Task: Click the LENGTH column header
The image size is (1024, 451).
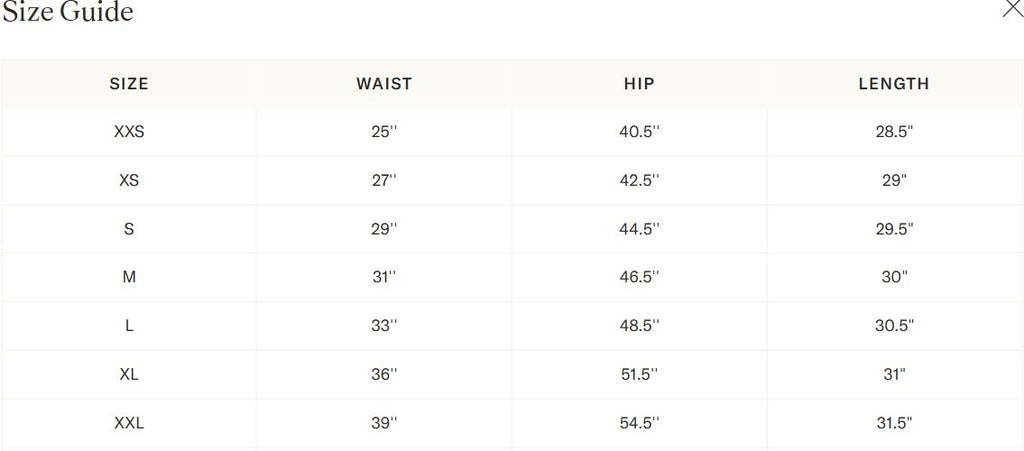Action: point(894,84)
